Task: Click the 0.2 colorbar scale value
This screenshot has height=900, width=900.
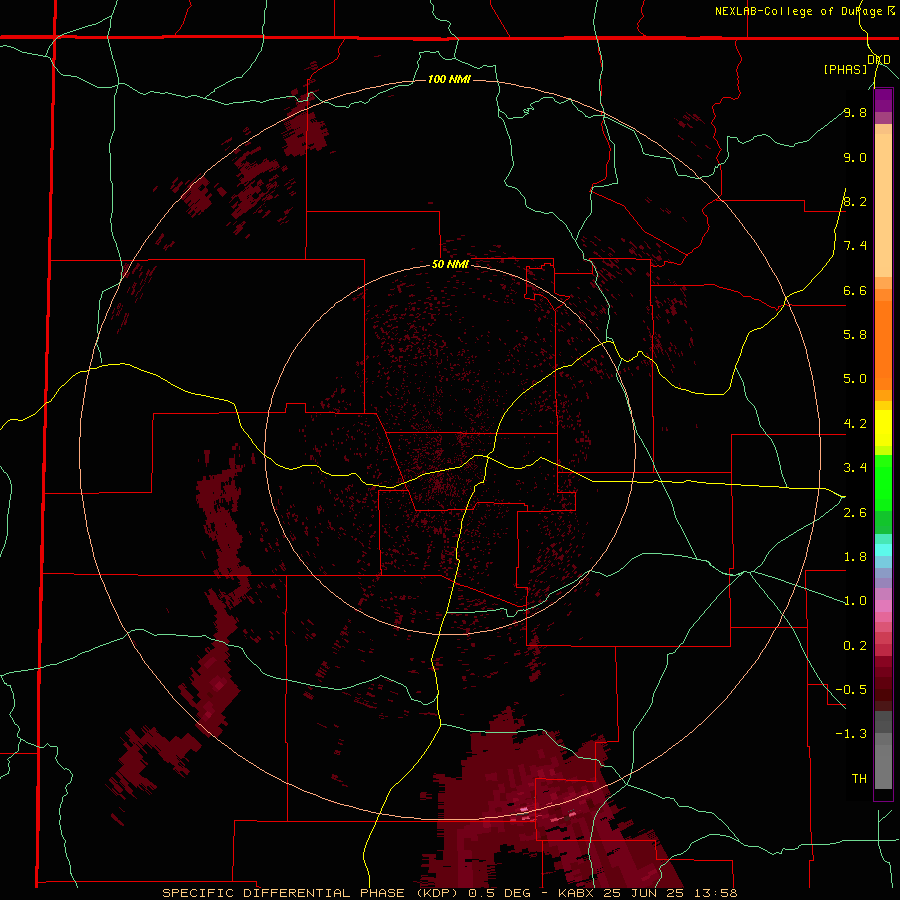Action: [x=855, y=646]
